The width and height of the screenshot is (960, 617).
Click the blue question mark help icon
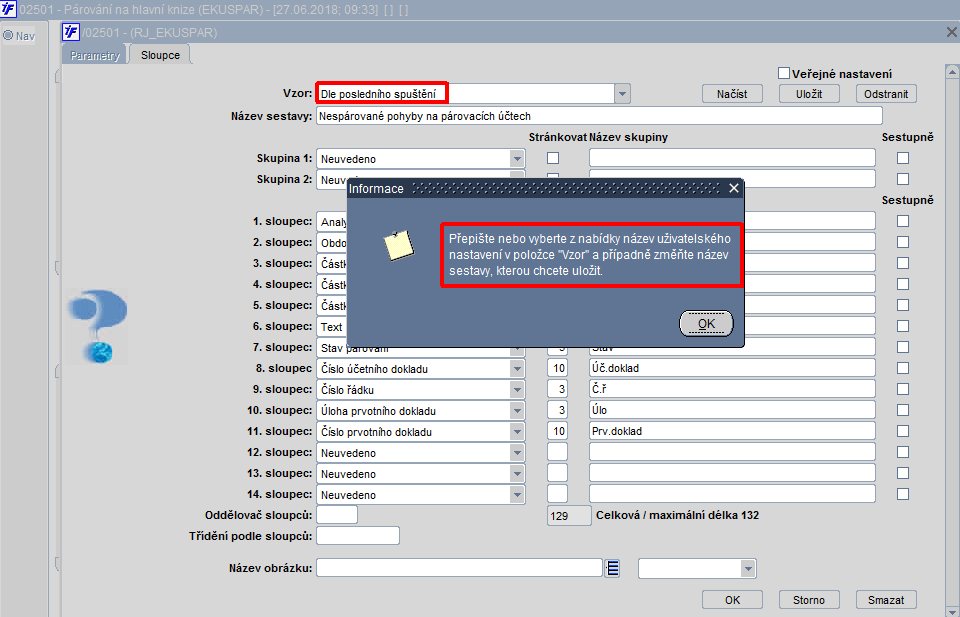97,326
